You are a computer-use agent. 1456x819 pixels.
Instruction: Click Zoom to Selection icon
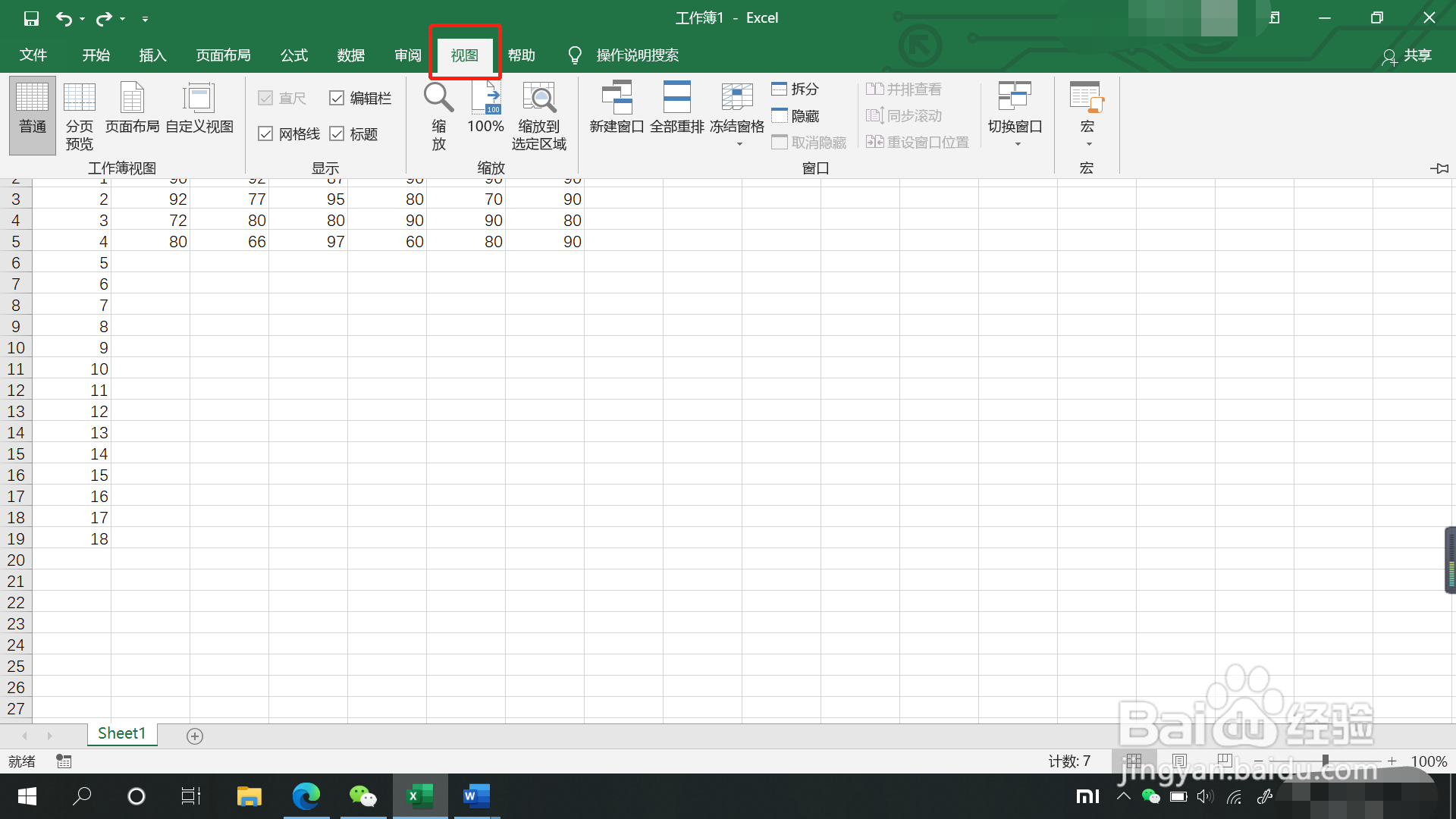(x=538, y=98)
